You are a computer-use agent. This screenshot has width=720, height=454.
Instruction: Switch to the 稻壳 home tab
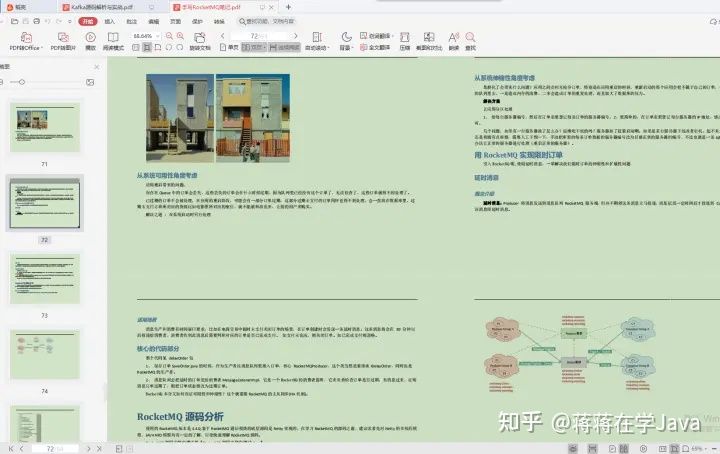point(17,7)
